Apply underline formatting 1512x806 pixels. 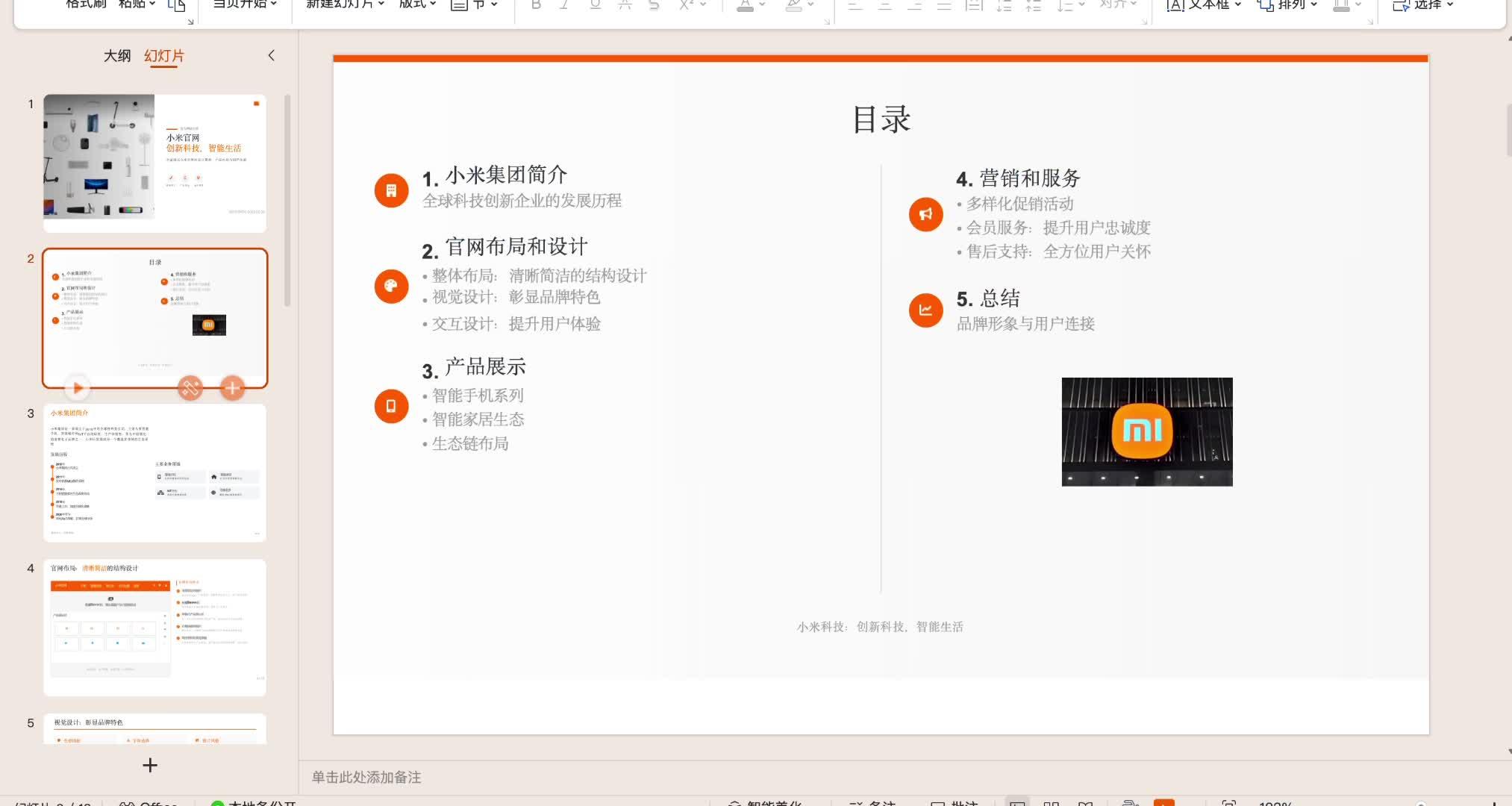593,6
